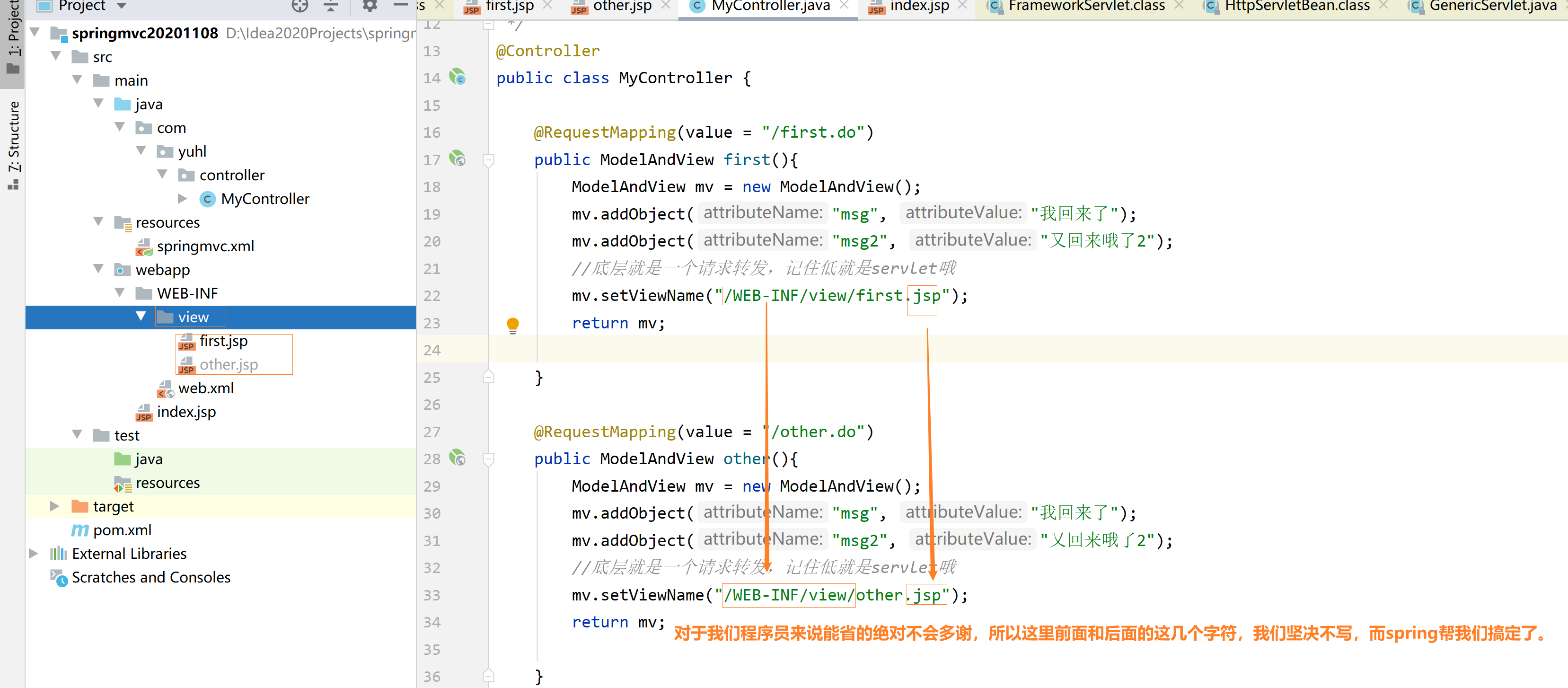This screenshot has width=1568, height=688.
Task: Close the other.jsp tab
Action: tap(665, 6)
